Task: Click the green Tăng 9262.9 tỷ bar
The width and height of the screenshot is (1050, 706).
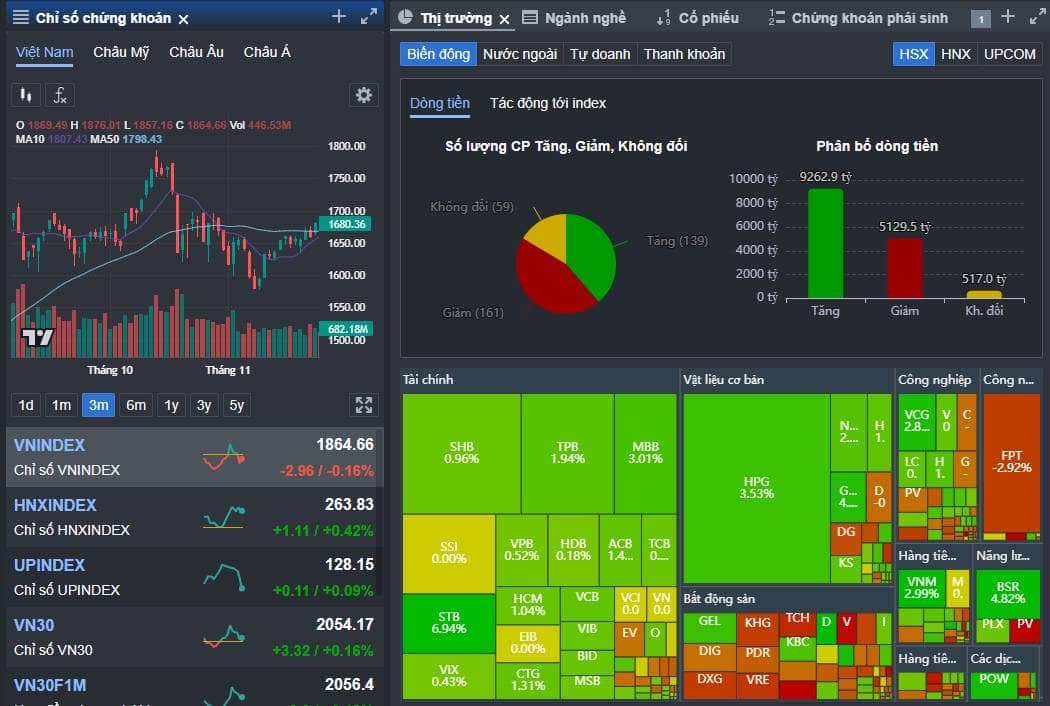Action: pos(825,244)
